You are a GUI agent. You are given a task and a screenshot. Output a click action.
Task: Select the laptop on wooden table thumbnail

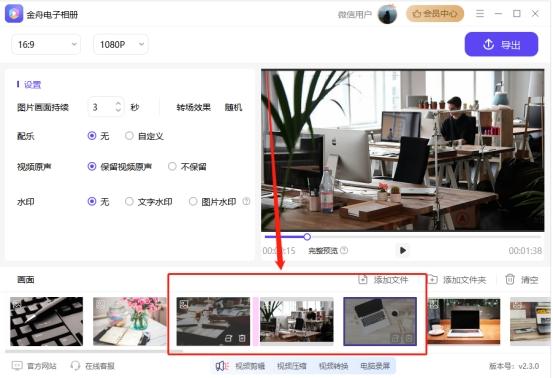pos(463,321)
